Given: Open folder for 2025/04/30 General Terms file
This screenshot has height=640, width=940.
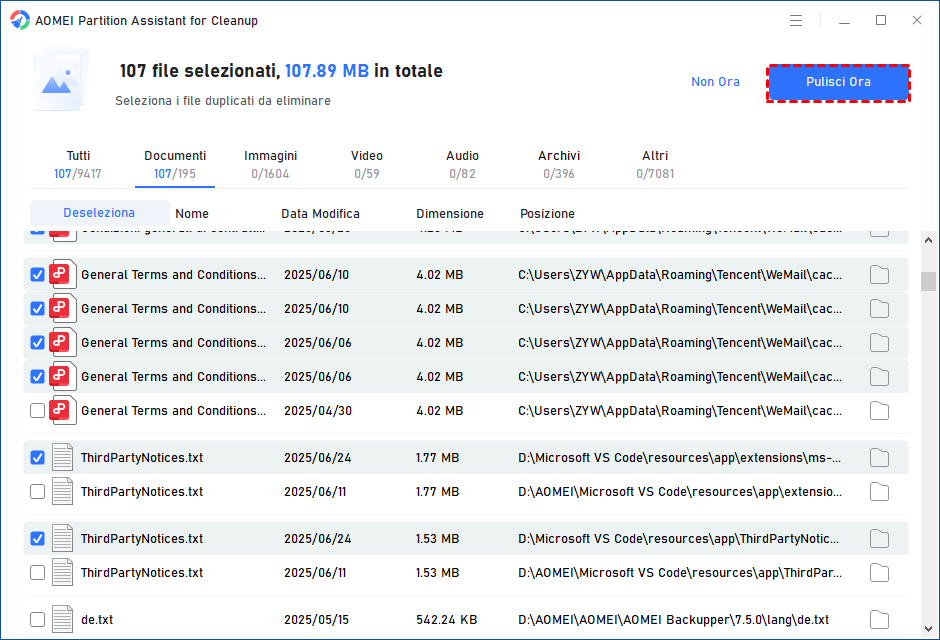Looking at the screenshot, I should click(879, 411).
